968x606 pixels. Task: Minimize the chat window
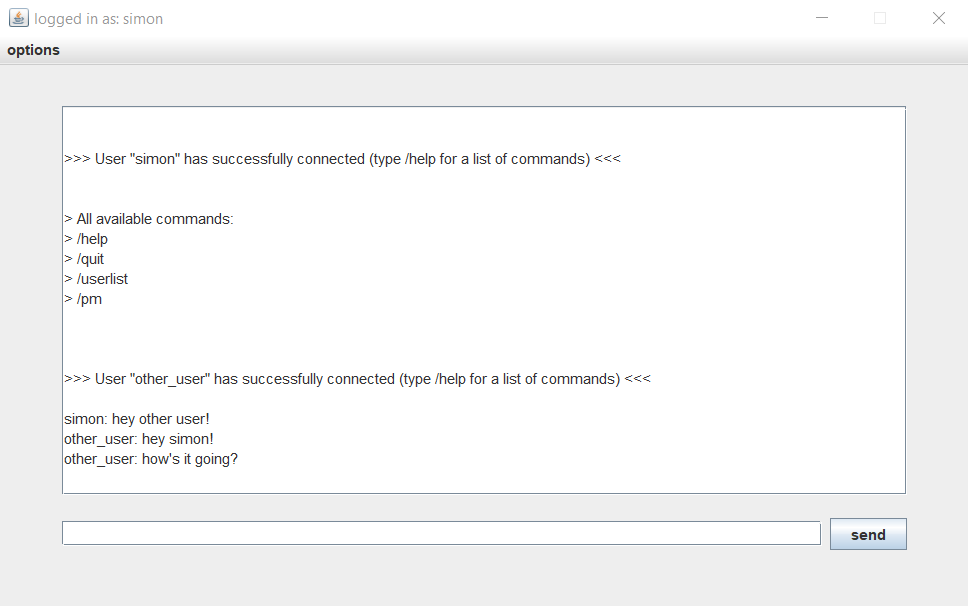click(822, 18)
